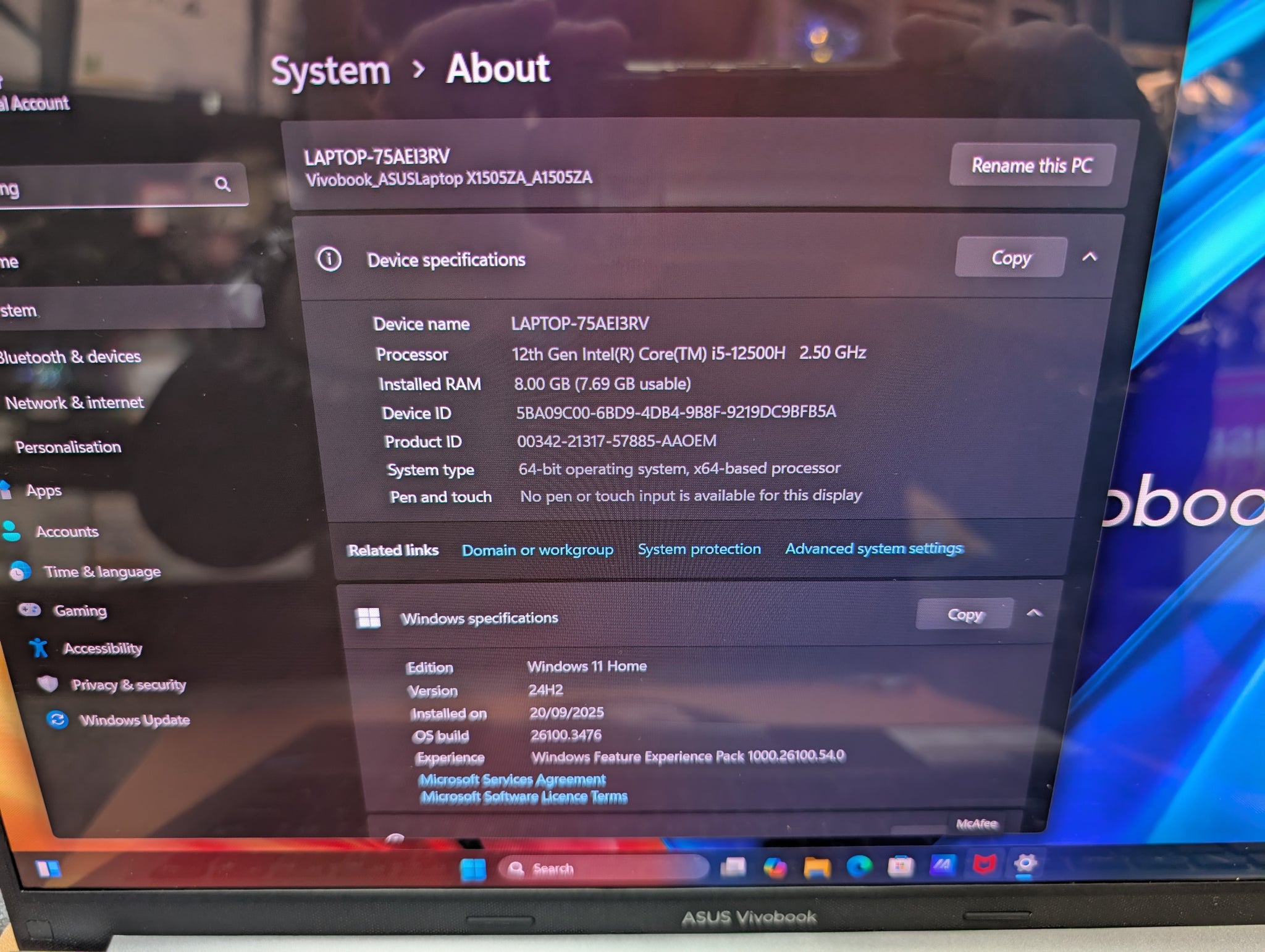
Task: Open Microsoft Services Agreement link
Action: click(512, 779)
